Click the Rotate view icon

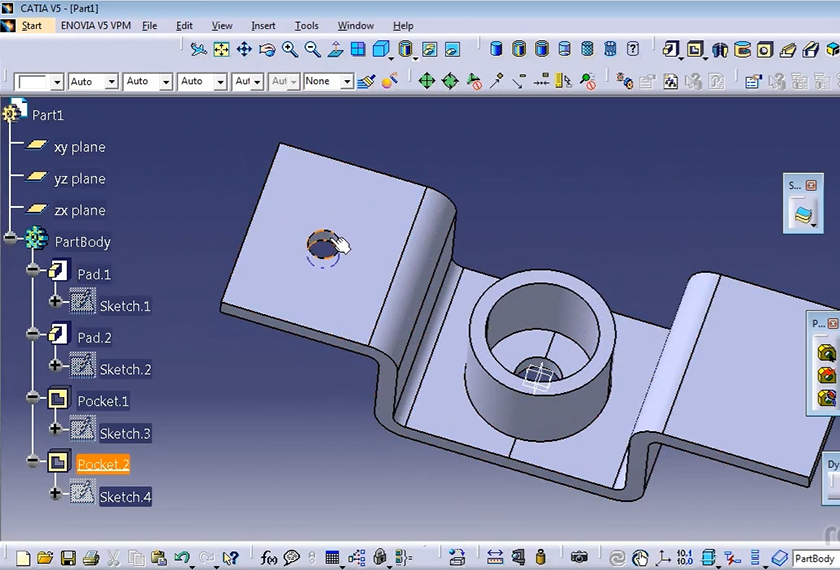(267, 49)
